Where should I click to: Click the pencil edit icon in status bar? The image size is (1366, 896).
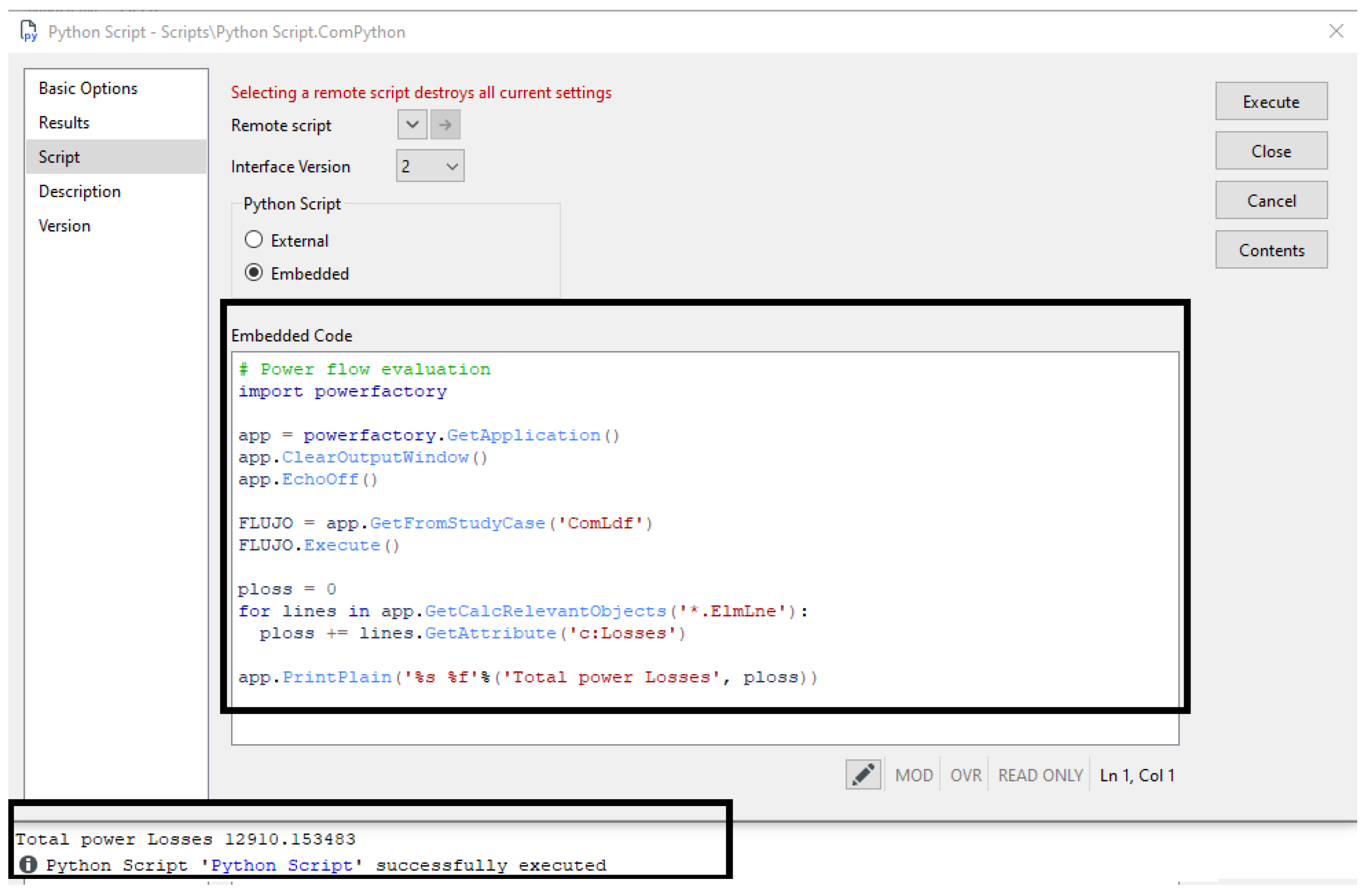tap(863, 775)
